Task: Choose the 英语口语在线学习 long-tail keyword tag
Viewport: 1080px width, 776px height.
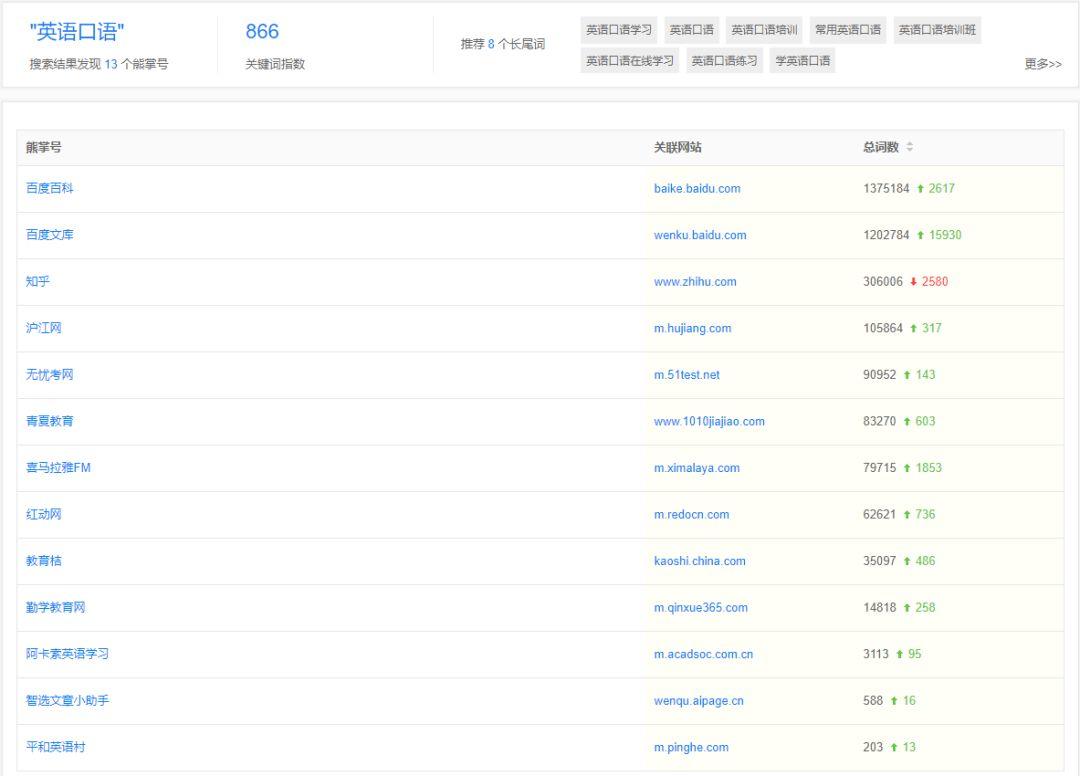Action: click(630, 61)
